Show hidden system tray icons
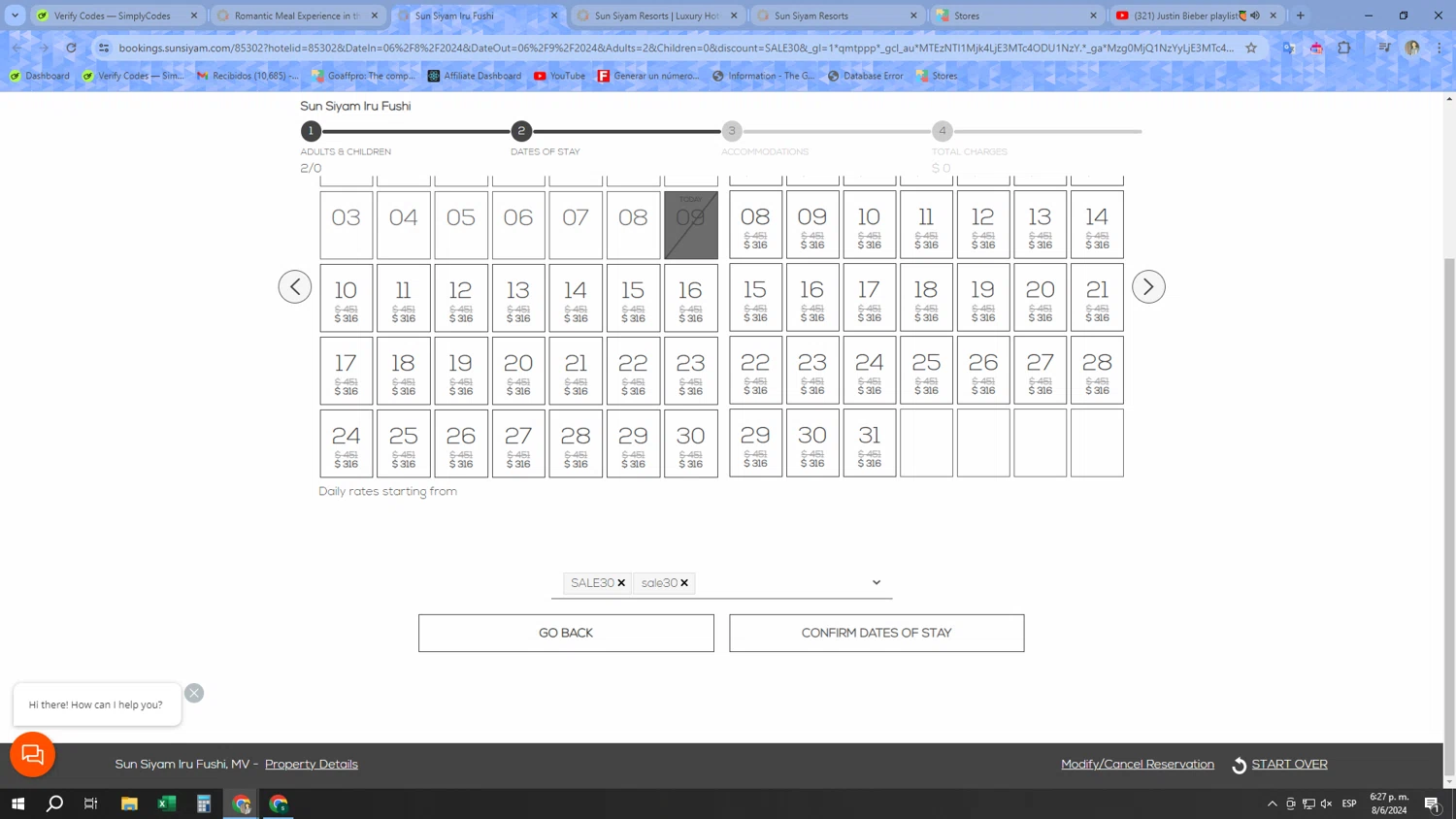1456x819 pixels. (x=1272, y=803)
